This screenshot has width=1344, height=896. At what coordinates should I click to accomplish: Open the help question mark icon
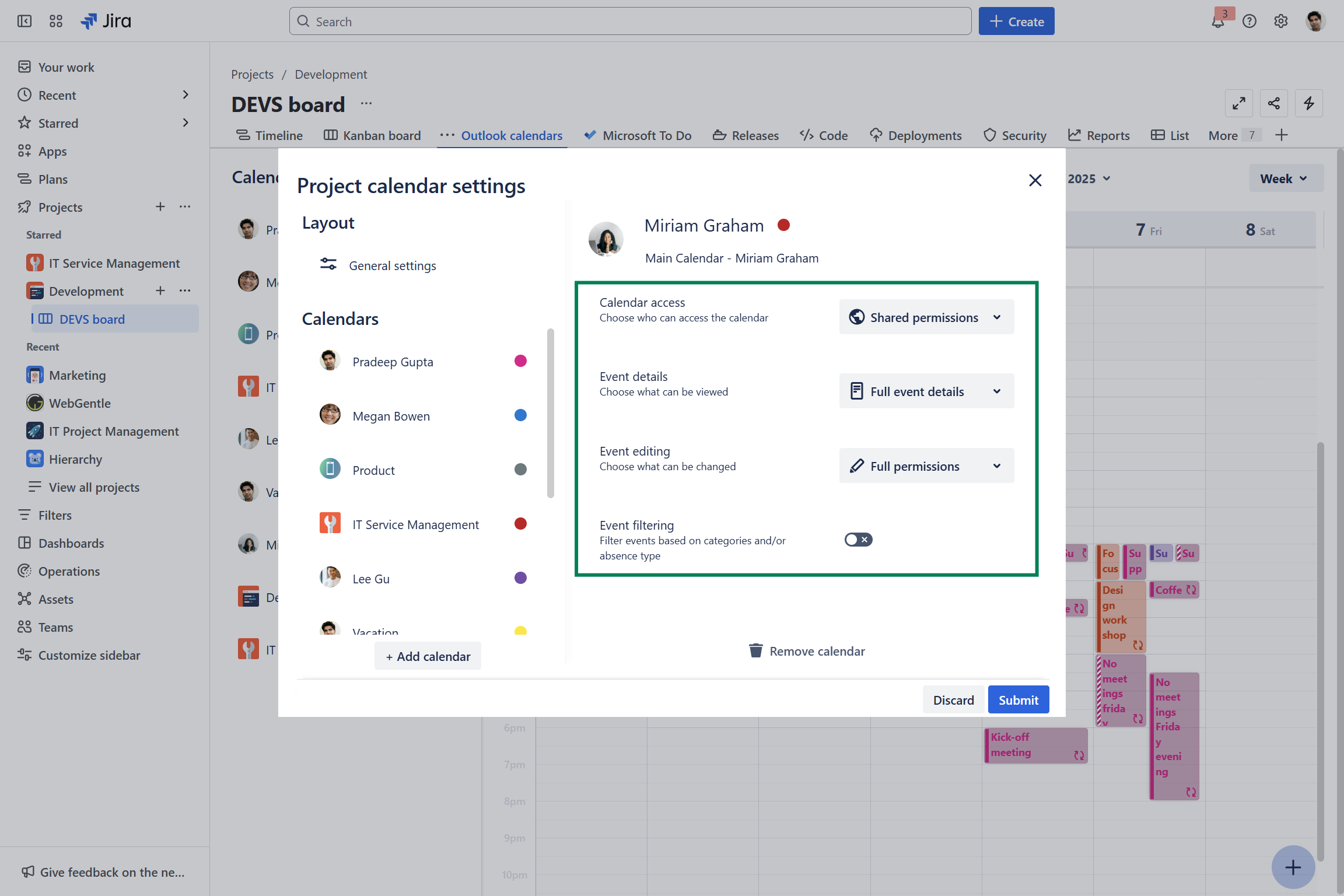1249,22
